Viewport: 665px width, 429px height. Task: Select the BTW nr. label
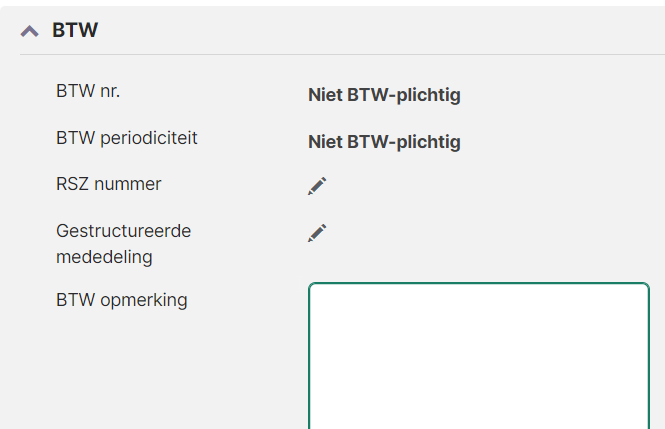(88, 91)
